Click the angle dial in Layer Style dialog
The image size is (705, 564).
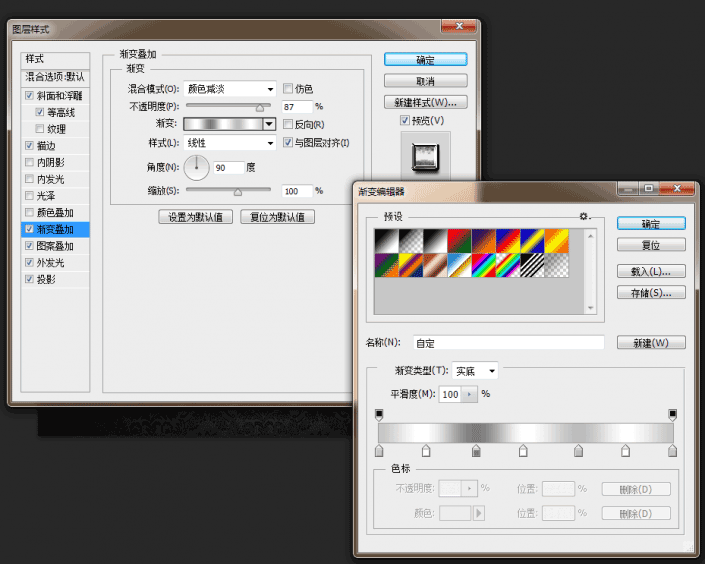pyautogui.click(x=196, y=168)
